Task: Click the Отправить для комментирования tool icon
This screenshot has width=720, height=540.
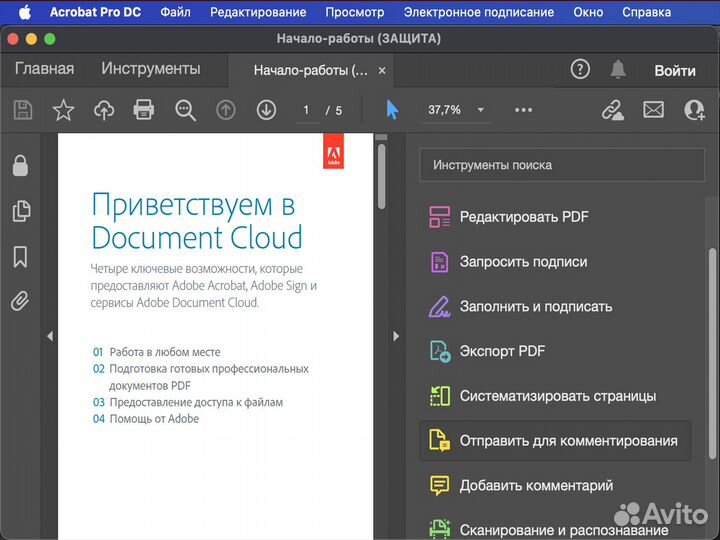Action: coord(439,441)
